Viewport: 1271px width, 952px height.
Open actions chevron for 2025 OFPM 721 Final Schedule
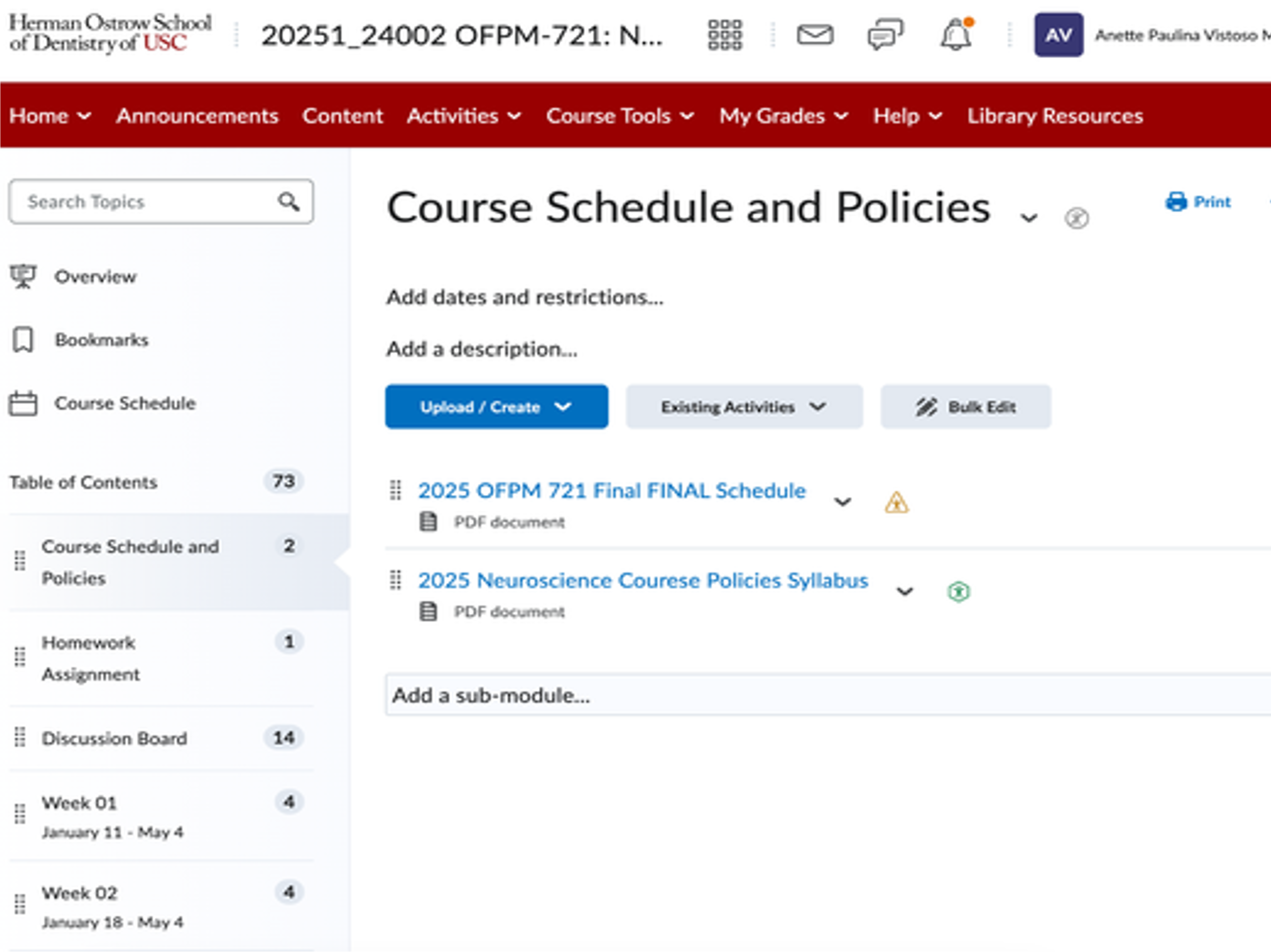pyautogui.click(x=842, y=502)
